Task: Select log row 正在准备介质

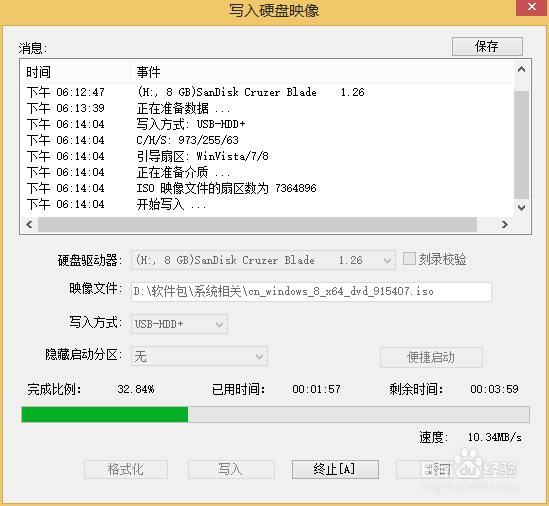Action: [267, 172]
